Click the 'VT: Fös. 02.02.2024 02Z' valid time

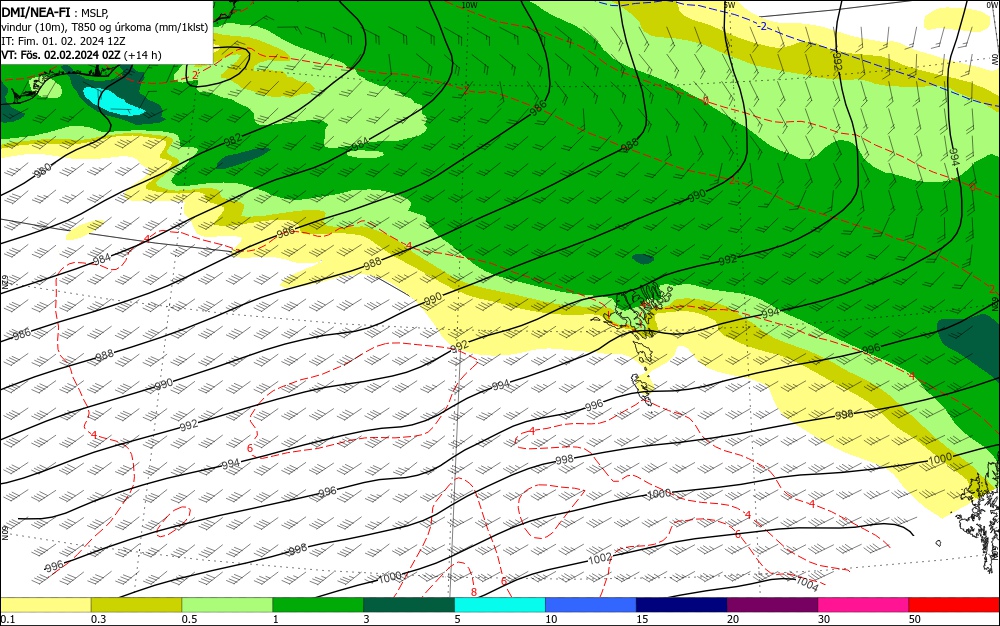click(61, 55)
